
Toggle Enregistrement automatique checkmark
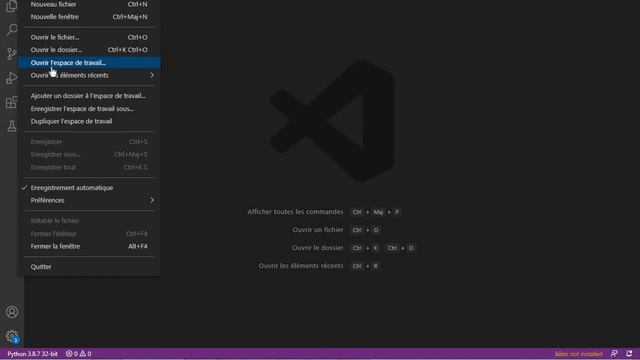pyautogui.click(x=89, y=188)
